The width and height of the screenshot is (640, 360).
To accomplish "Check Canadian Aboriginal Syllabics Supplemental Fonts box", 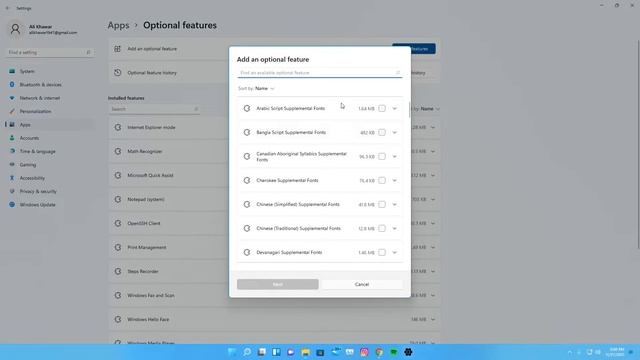I will (x=382, y=157).
